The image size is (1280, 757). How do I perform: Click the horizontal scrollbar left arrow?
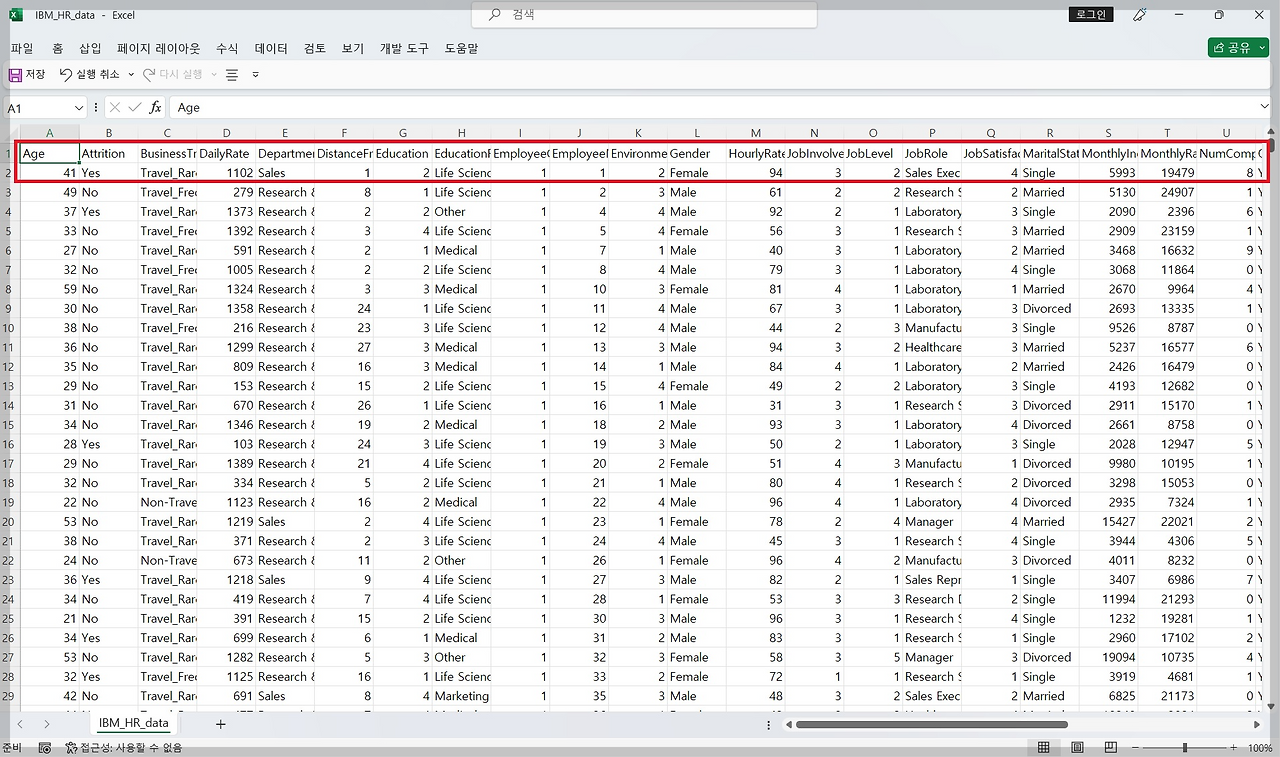click(789, 724)
